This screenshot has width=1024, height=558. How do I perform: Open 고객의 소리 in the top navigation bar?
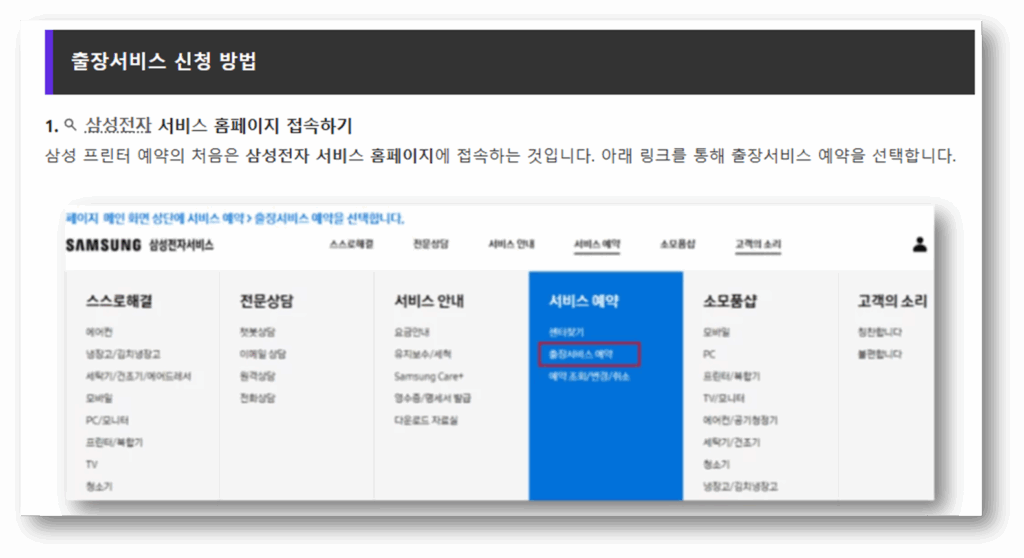point(758,244)
